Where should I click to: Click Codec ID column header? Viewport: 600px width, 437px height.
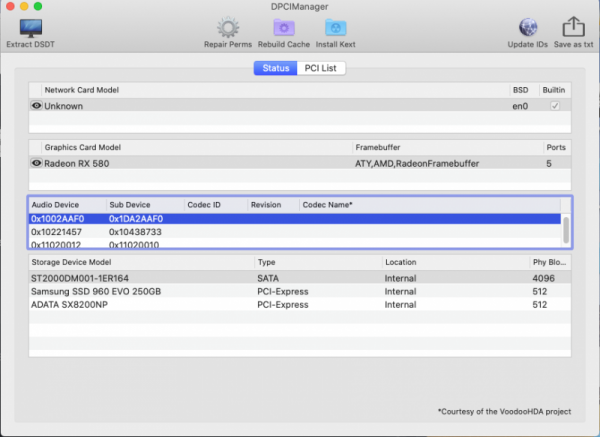pyautogui.click(x=204, y=205)
